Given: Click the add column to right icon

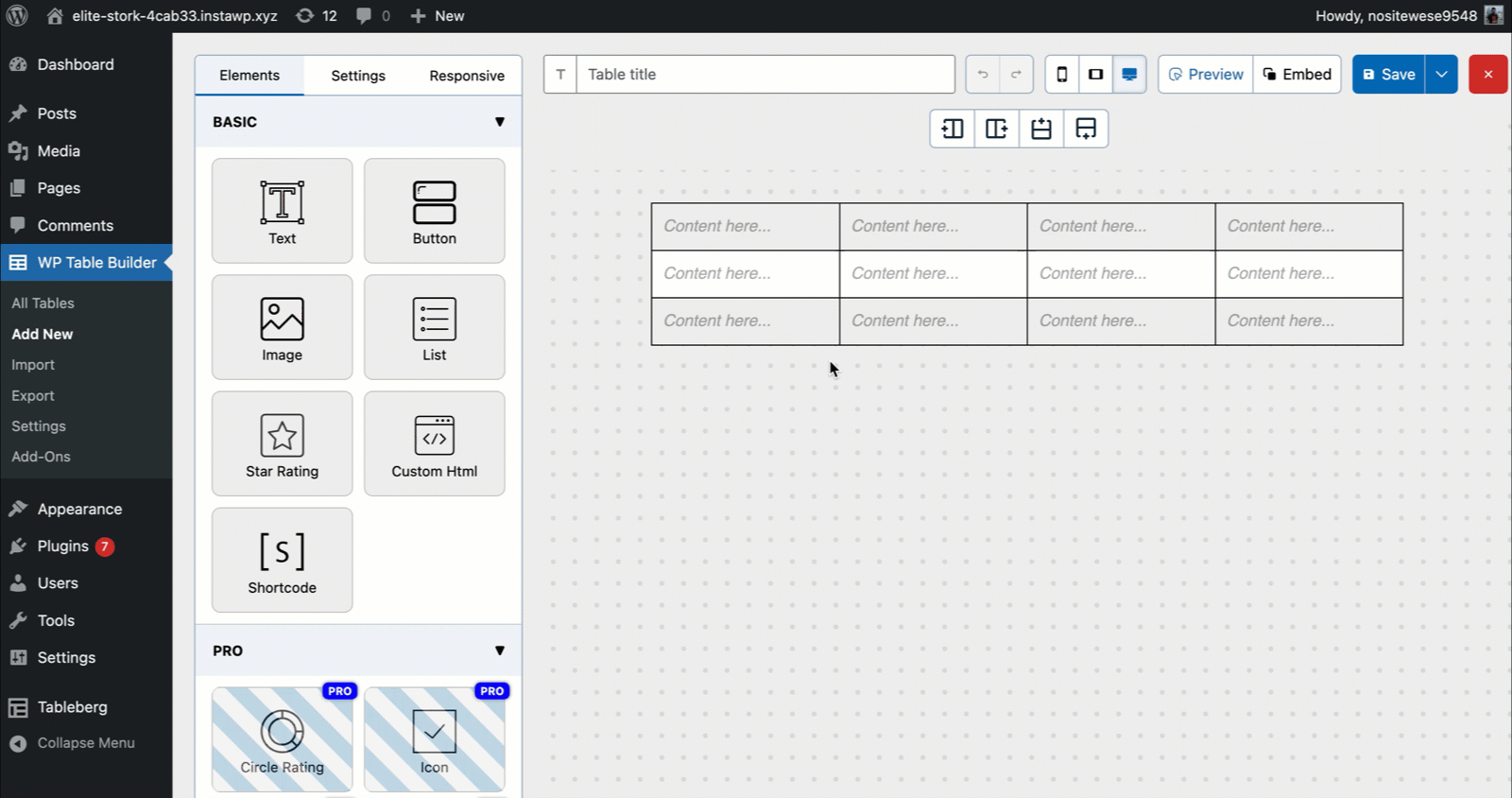Looking at the screenshot, I should [996, 129].
